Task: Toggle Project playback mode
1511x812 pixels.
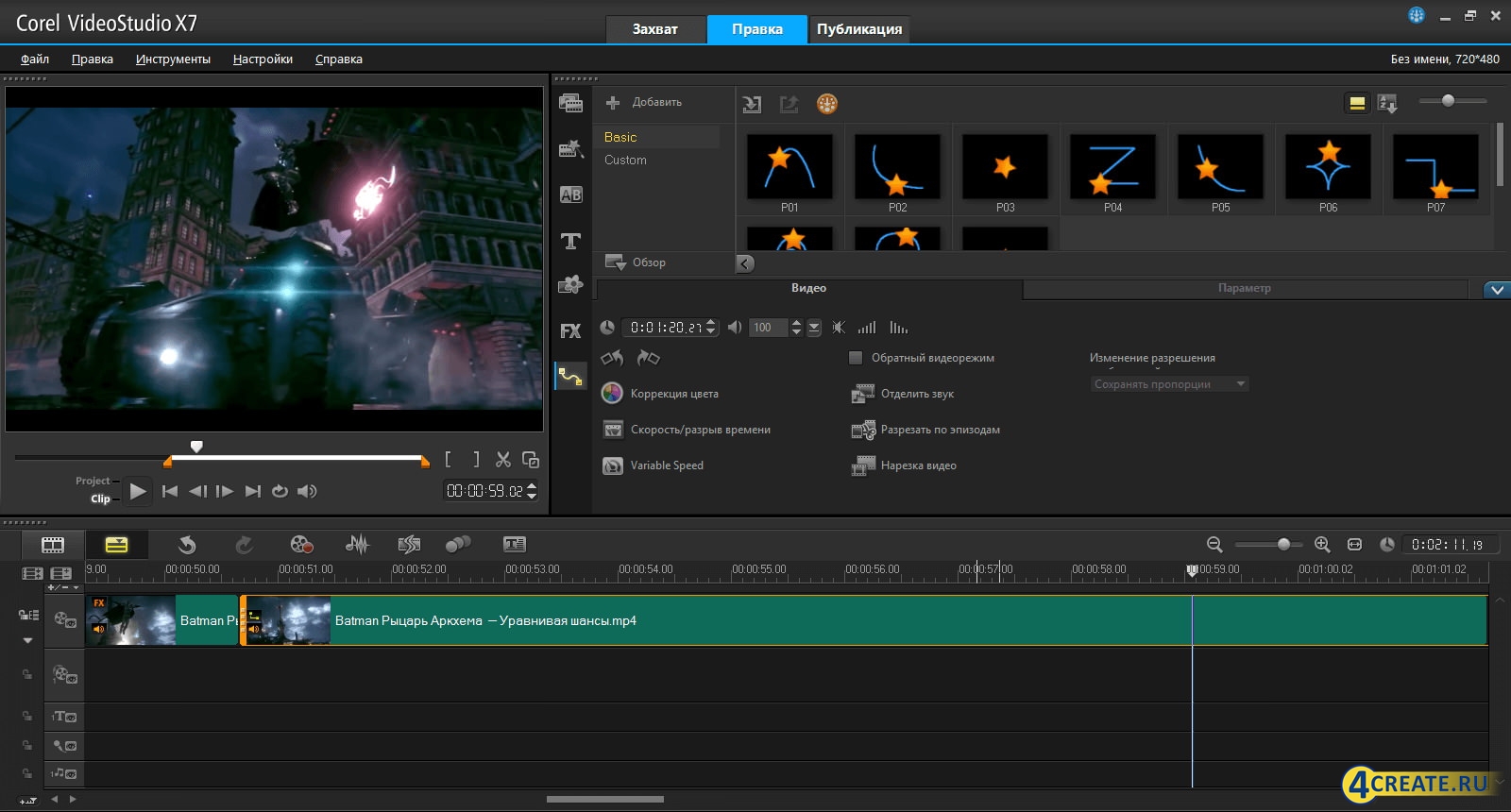Action: pyautogui.click(x=93, y=481)
